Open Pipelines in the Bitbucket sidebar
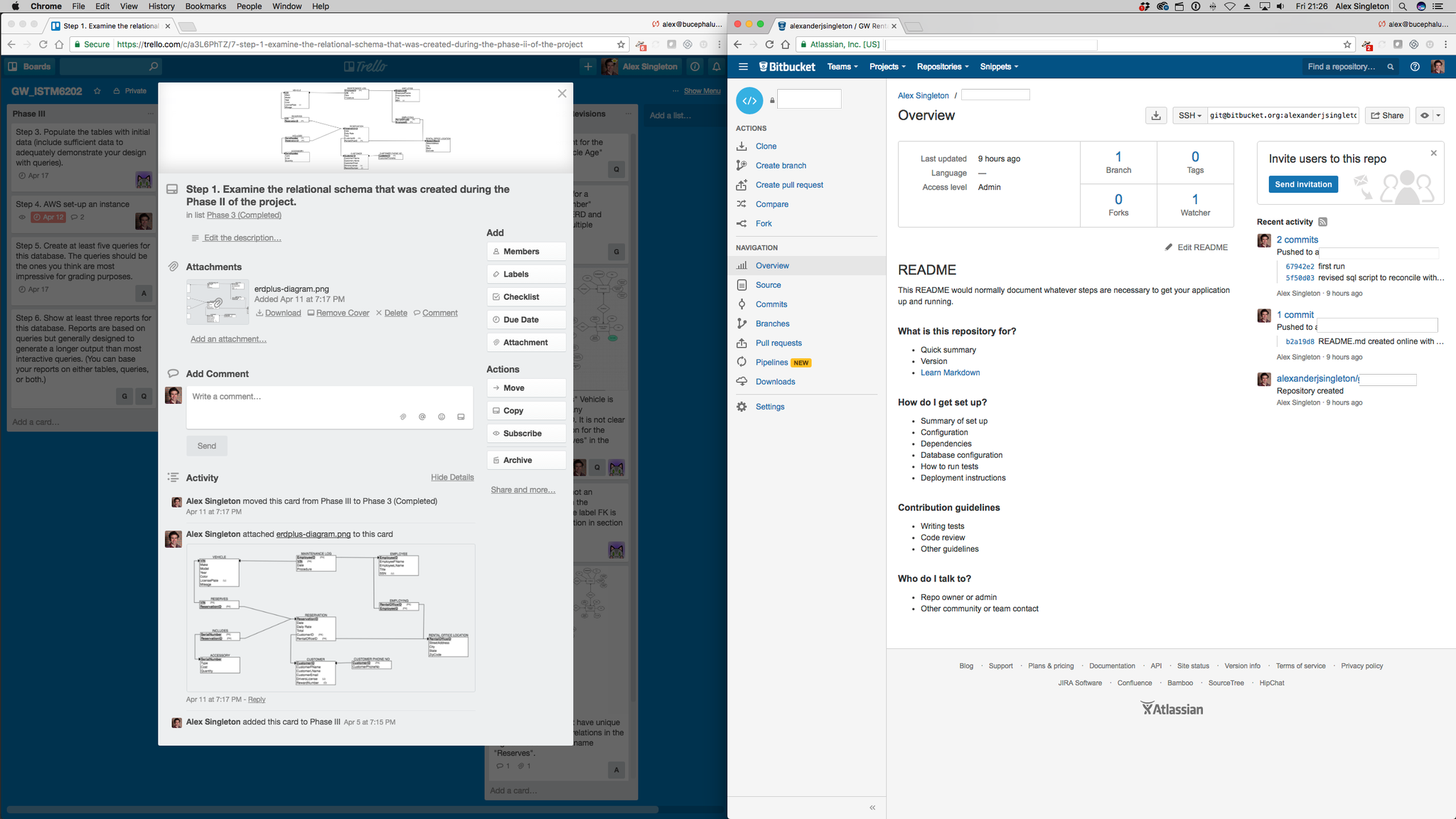 771,363
